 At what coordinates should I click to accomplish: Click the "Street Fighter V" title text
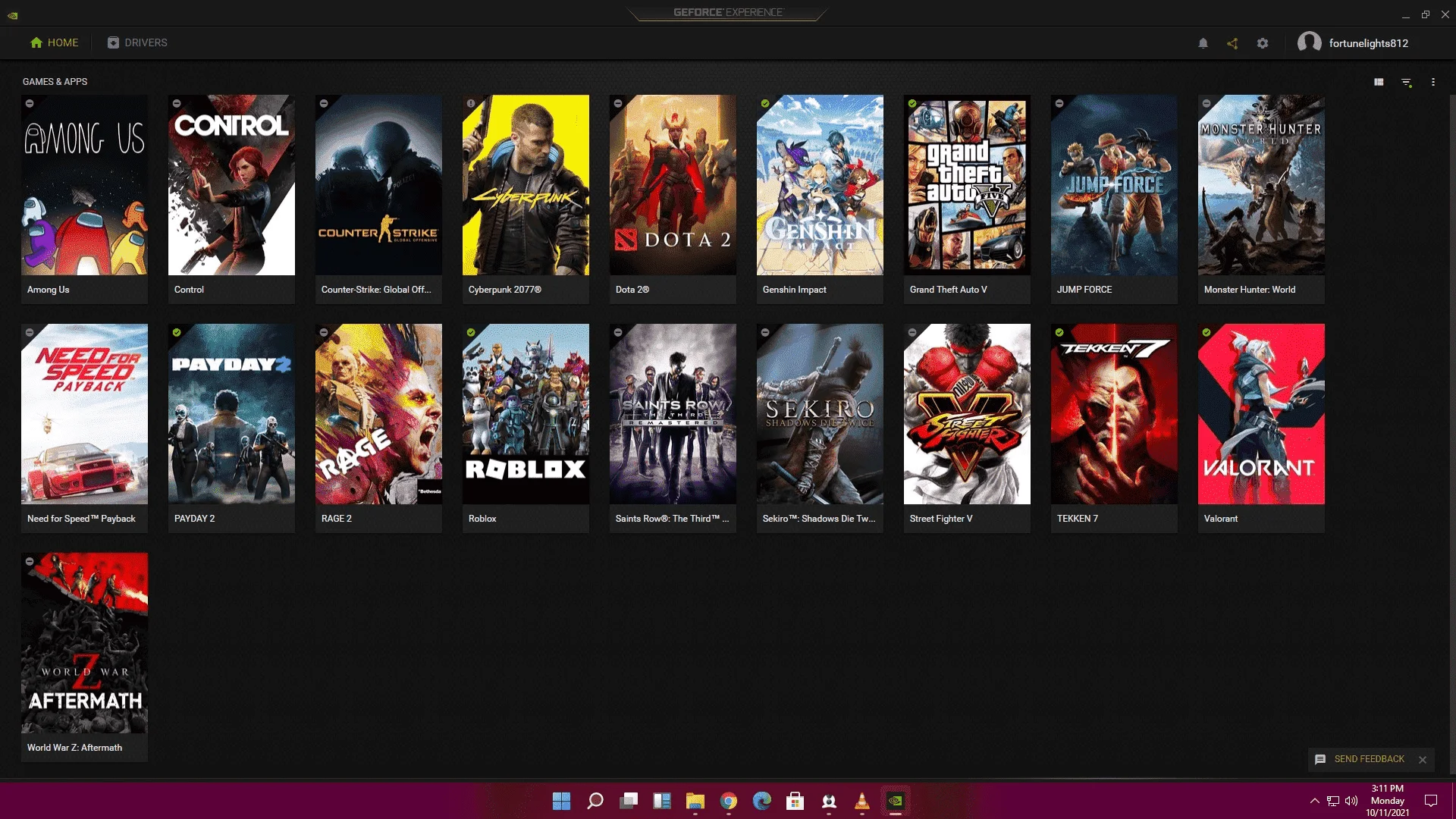click(941, 519)
